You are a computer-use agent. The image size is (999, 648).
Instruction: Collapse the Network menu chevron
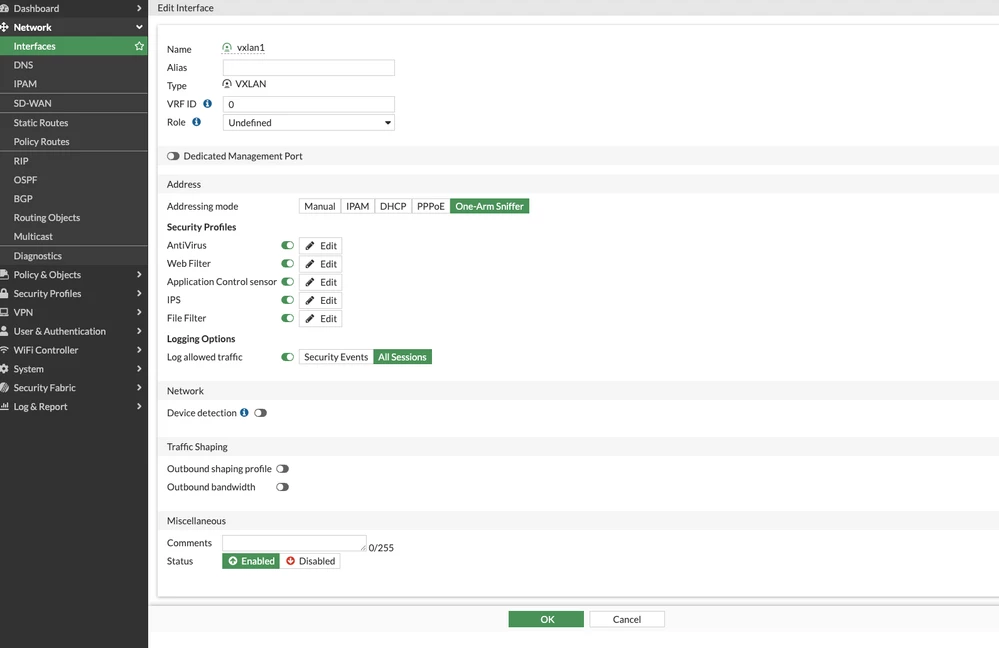(x=139, y=27)
